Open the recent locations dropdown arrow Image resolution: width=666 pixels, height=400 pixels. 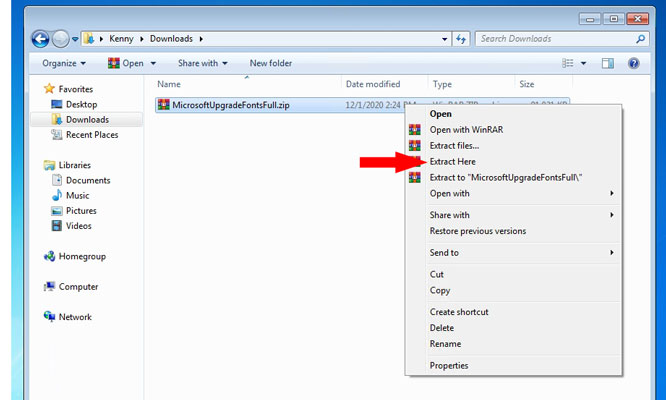(75, 39)
